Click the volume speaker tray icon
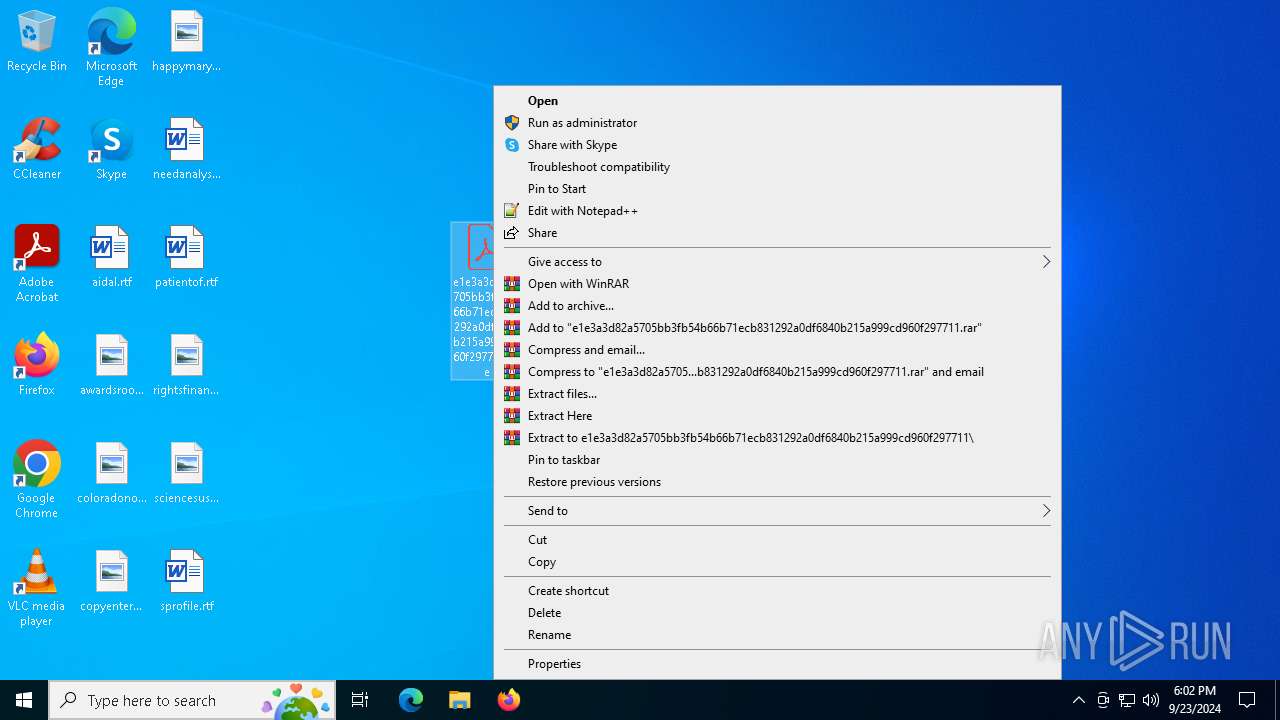The width and height of the screenshot is (1280, 720). coord(1151,700)
